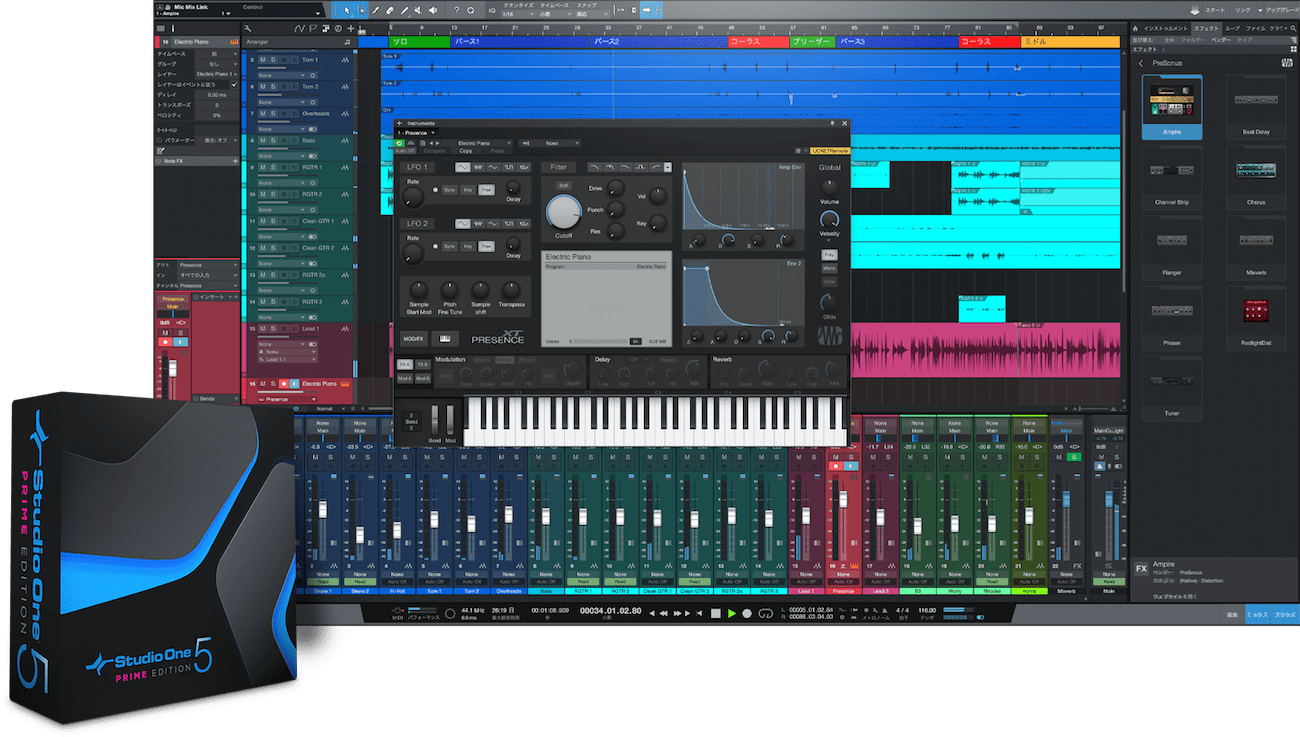Viewport: 1300px width, 737px height.
Task: Click the Auto: Off button in Presence
Action: tap(405, 151)
